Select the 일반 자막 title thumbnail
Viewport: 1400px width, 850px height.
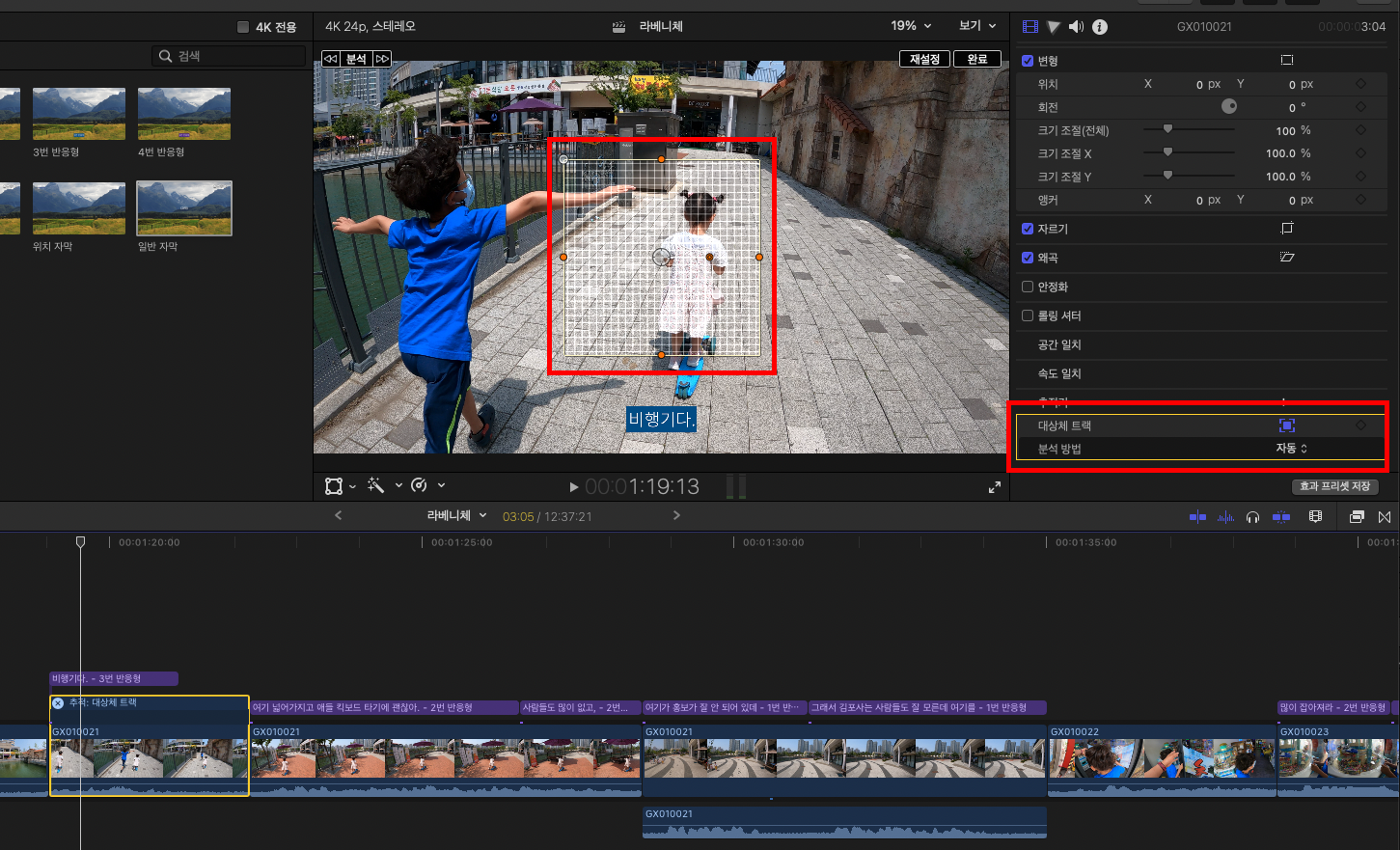(184, 208)
